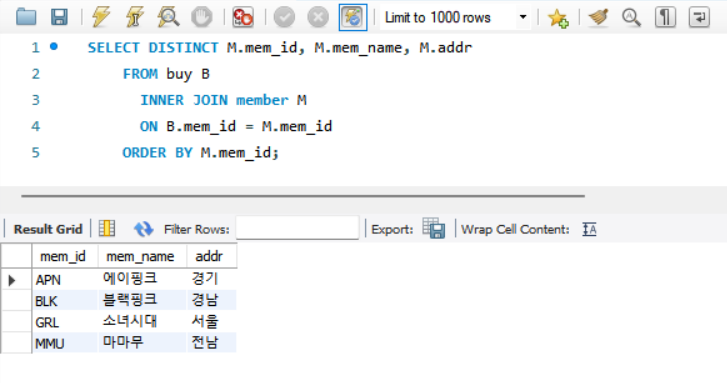Select the BLK cell

click(64, 301)
